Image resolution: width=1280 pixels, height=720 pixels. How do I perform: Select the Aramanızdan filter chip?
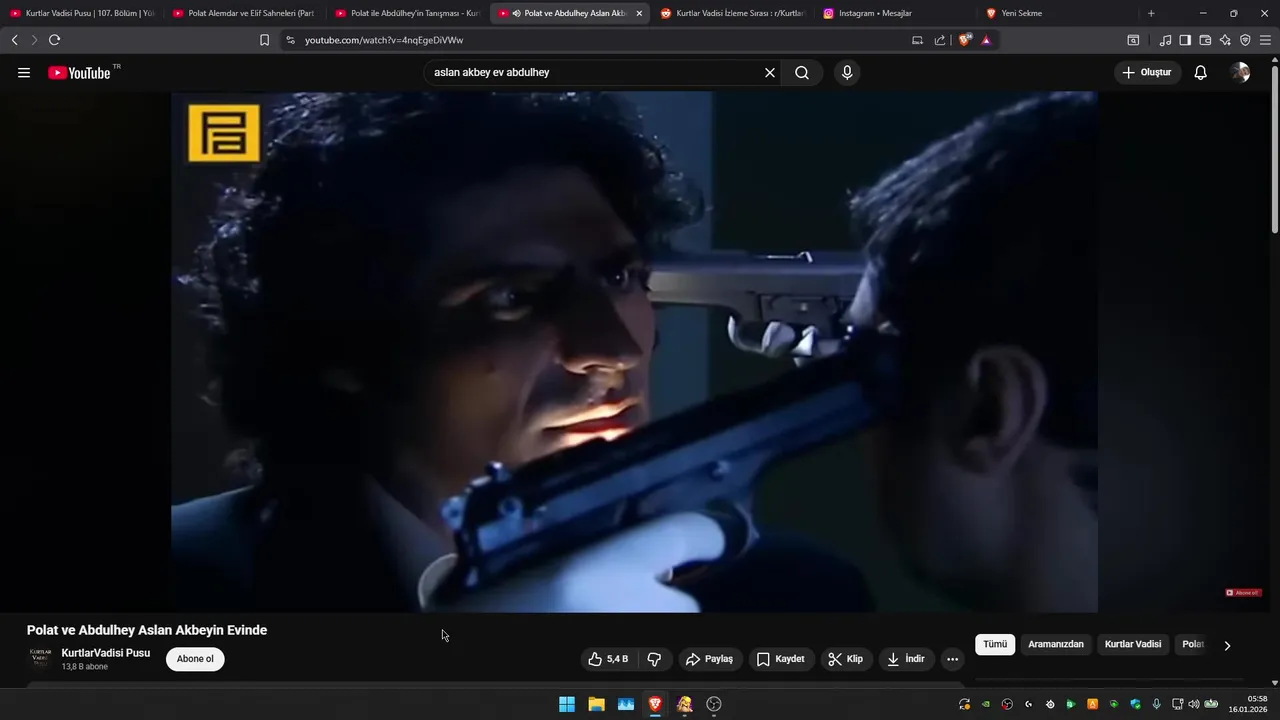(1056, 645)
